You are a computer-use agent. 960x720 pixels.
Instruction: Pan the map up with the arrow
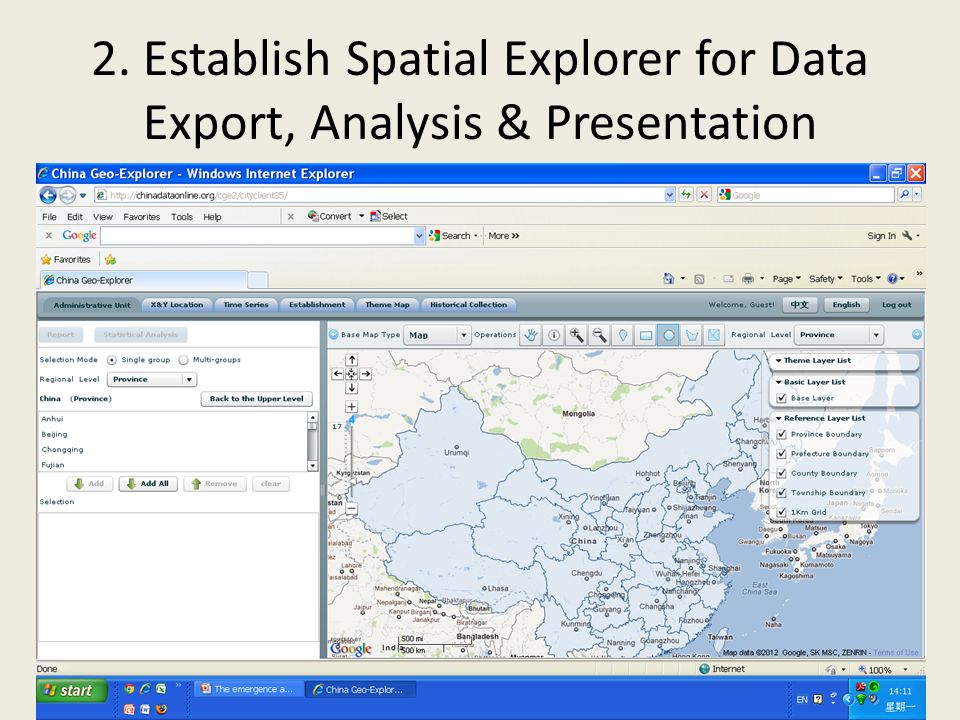[351, 360]
